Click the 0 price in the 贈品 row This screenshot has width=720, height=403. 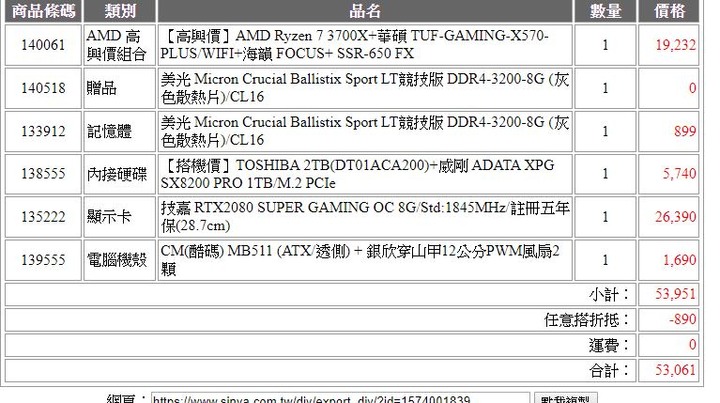coord(692,88)
